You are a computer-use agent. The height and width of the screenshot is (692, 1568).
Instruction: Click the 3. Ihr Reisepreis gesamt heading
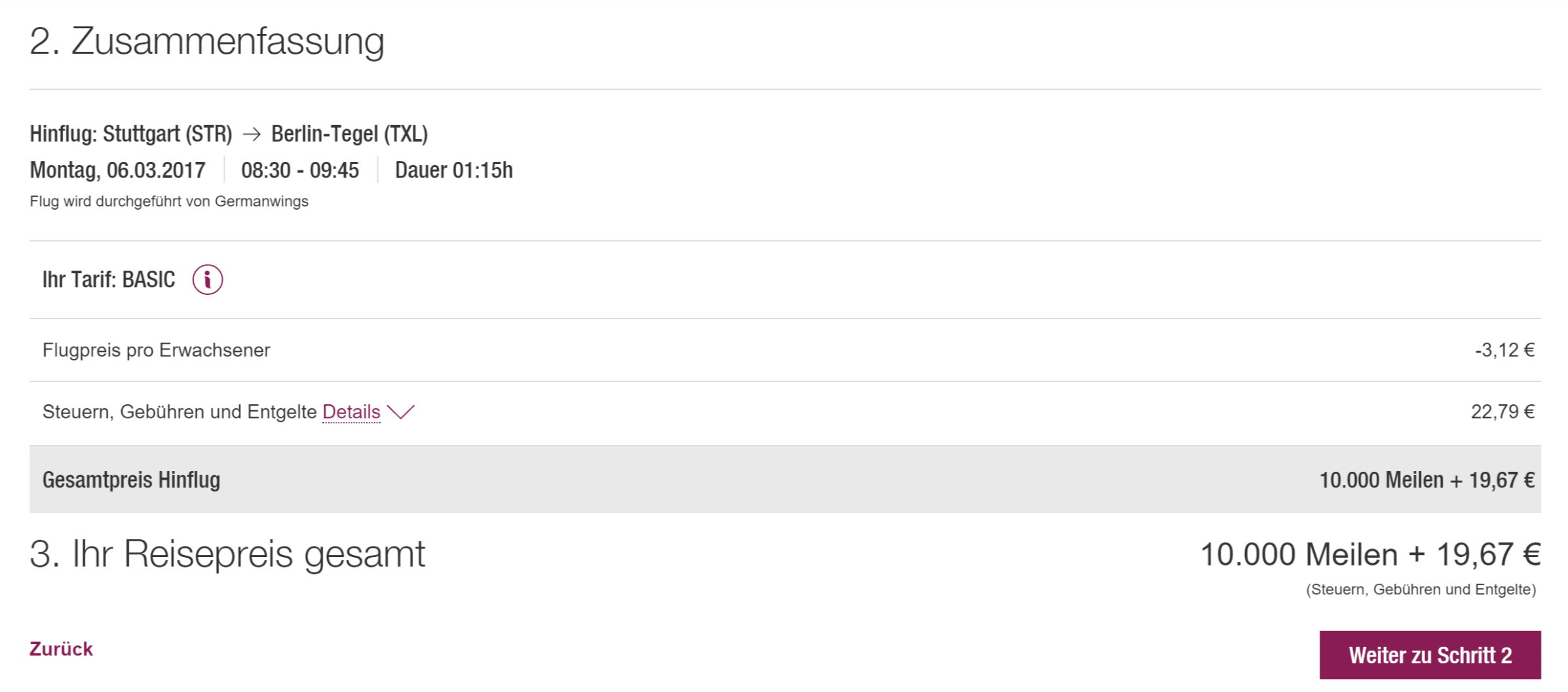[x=227, y=554]
